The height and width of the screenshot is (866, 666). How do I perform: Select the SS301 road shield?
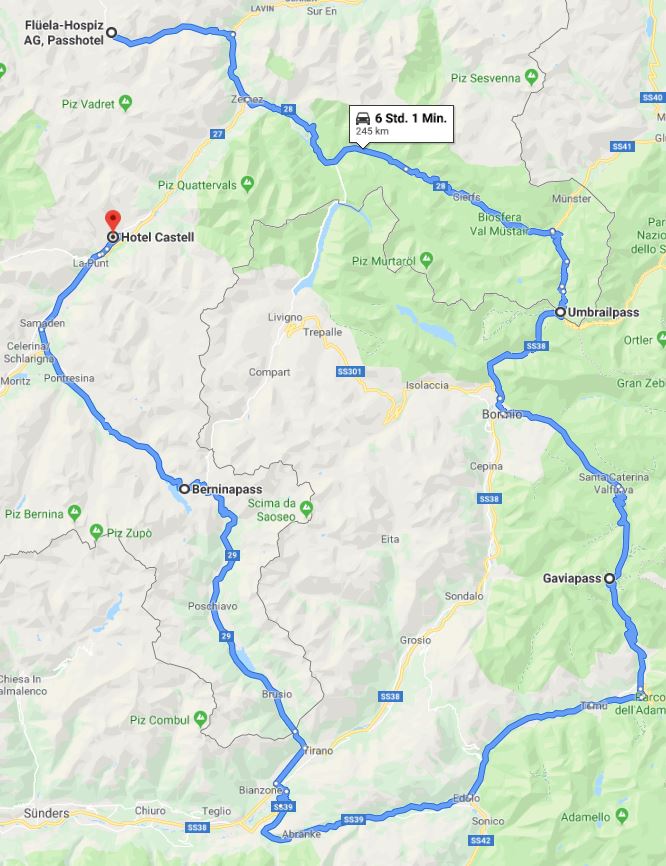pos(350,371)
